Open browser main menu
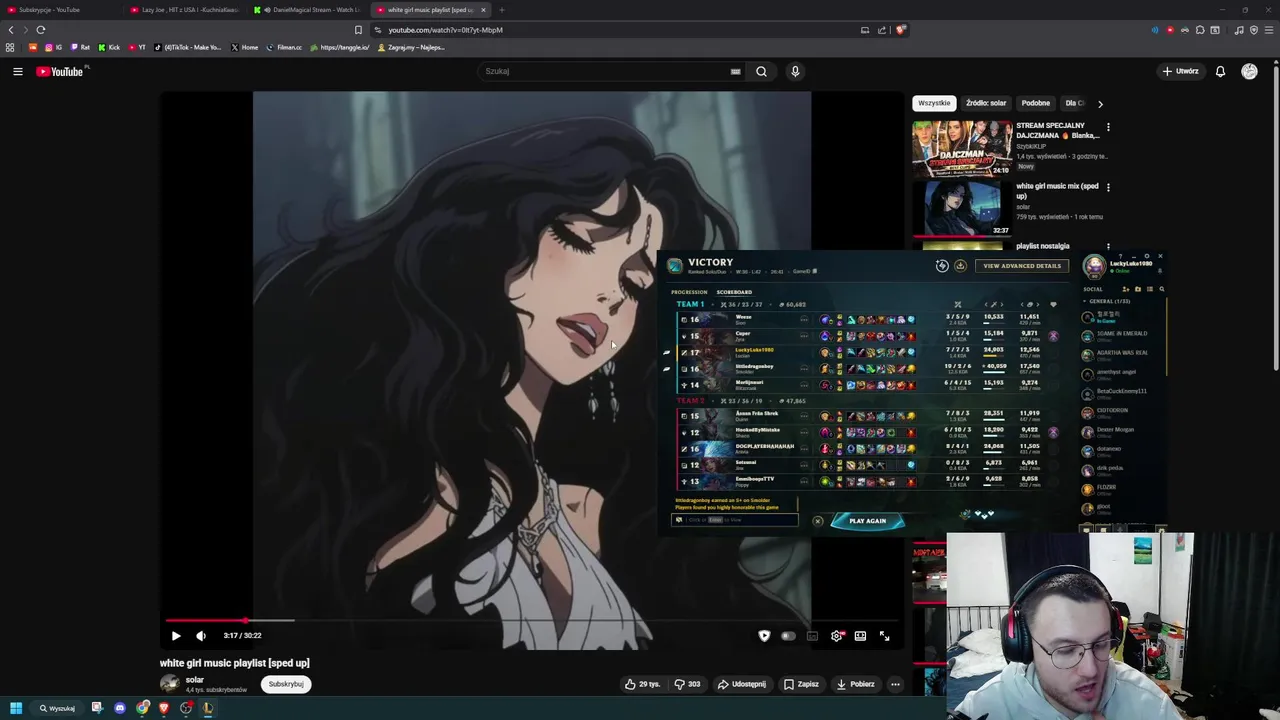The image size is (1280, 720). click(x=1269, y=30)
